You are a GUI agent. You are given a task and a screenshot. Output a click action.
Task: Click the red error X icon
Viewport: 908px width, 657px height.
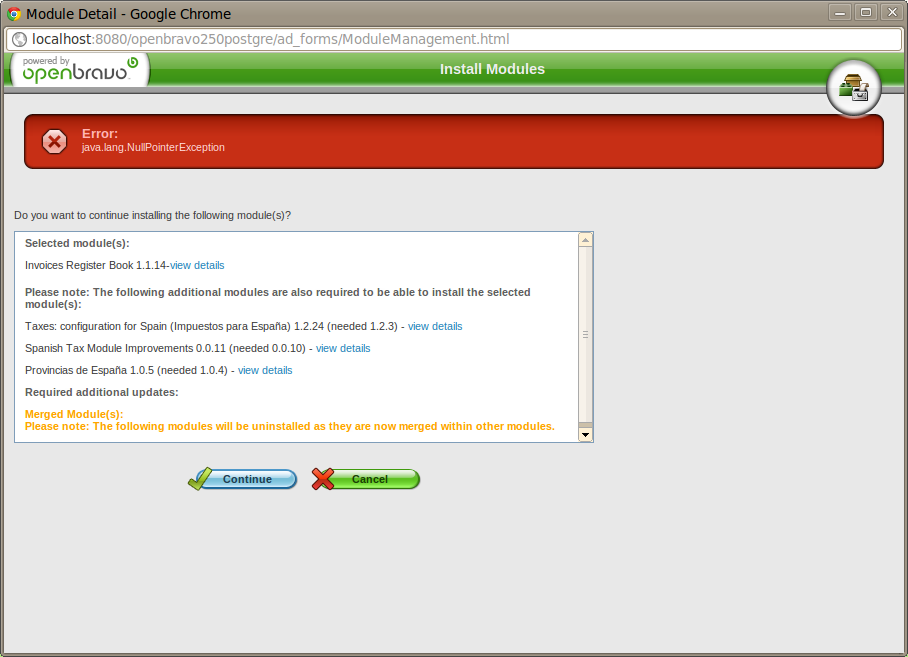pos(54,141)
